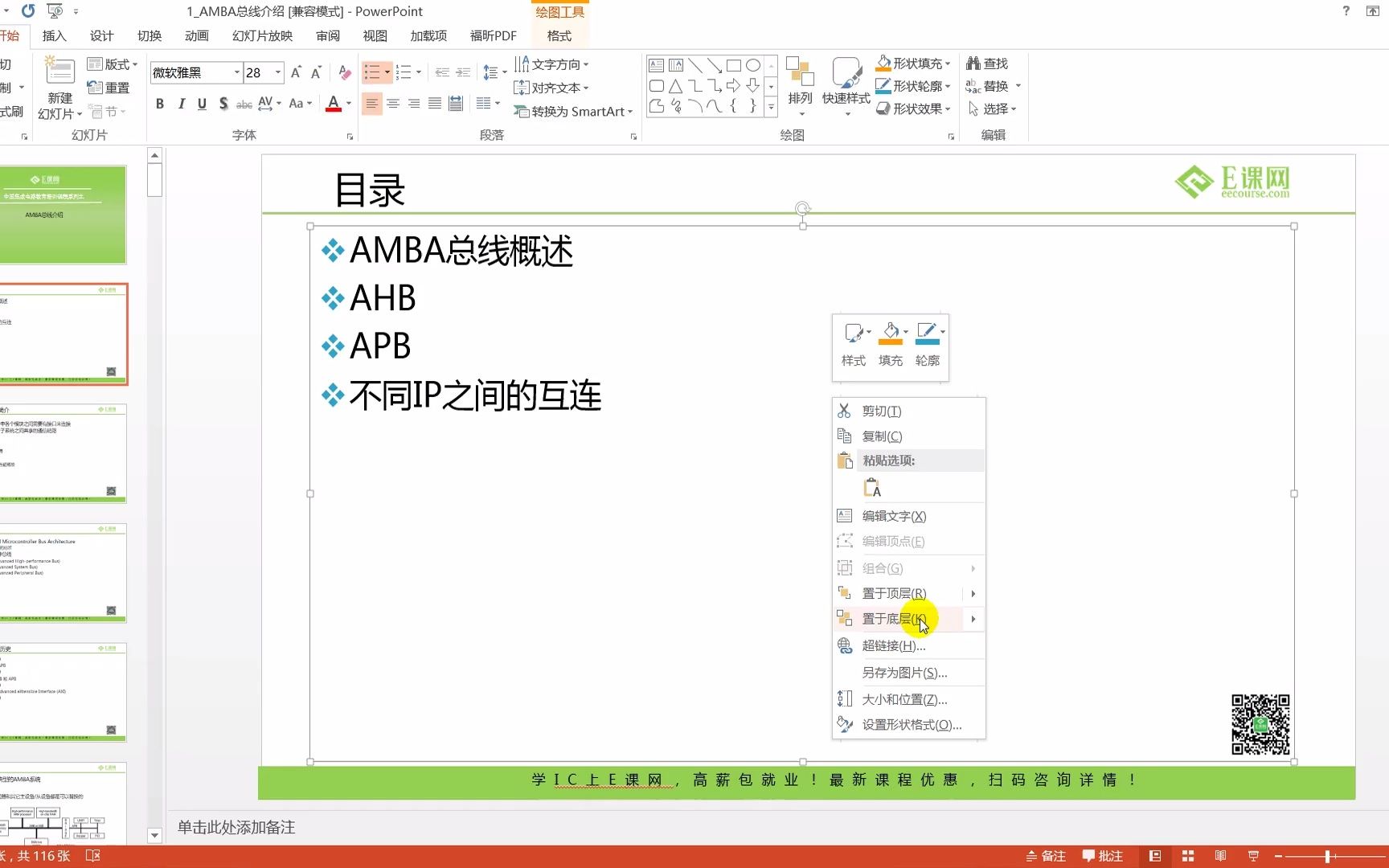The height and width of the screenshot is (868, 1389).
Task: Open the font name combo box
Action: [x=196, y=72]
